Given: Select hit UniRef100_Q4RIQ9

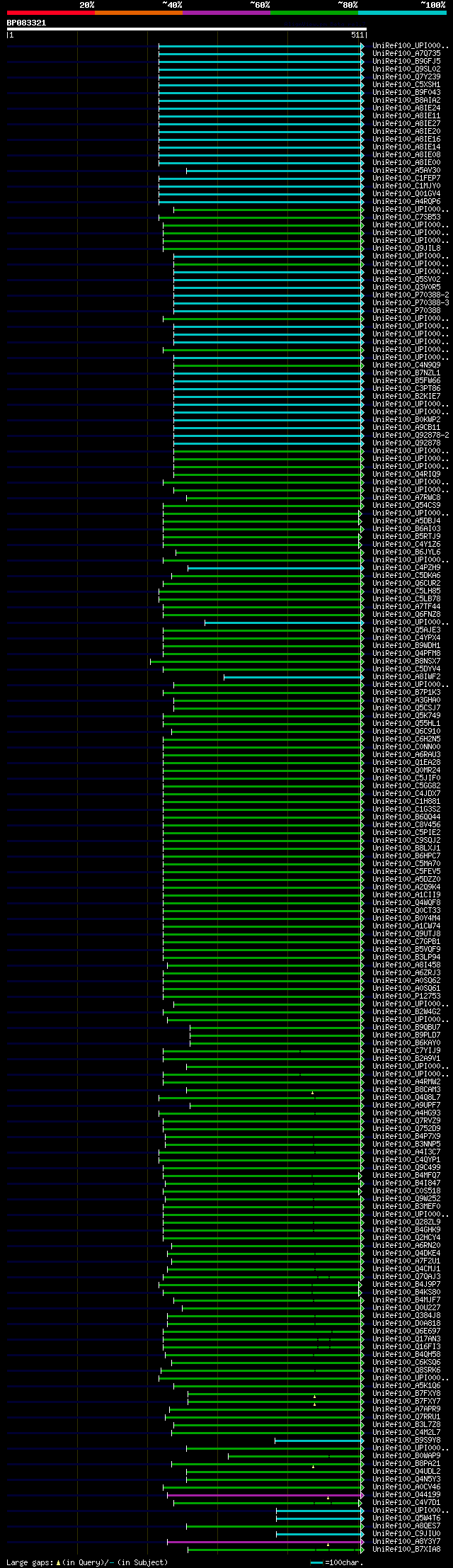Looking at the screenshot, I should coord(406,474).
